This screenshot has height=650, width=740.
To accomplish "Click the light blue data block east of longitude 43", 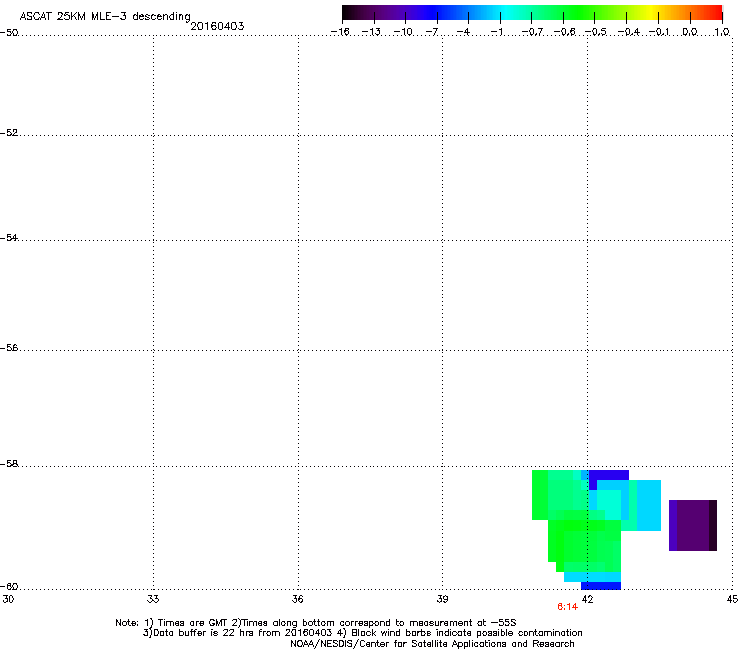I will pos(648,505).
